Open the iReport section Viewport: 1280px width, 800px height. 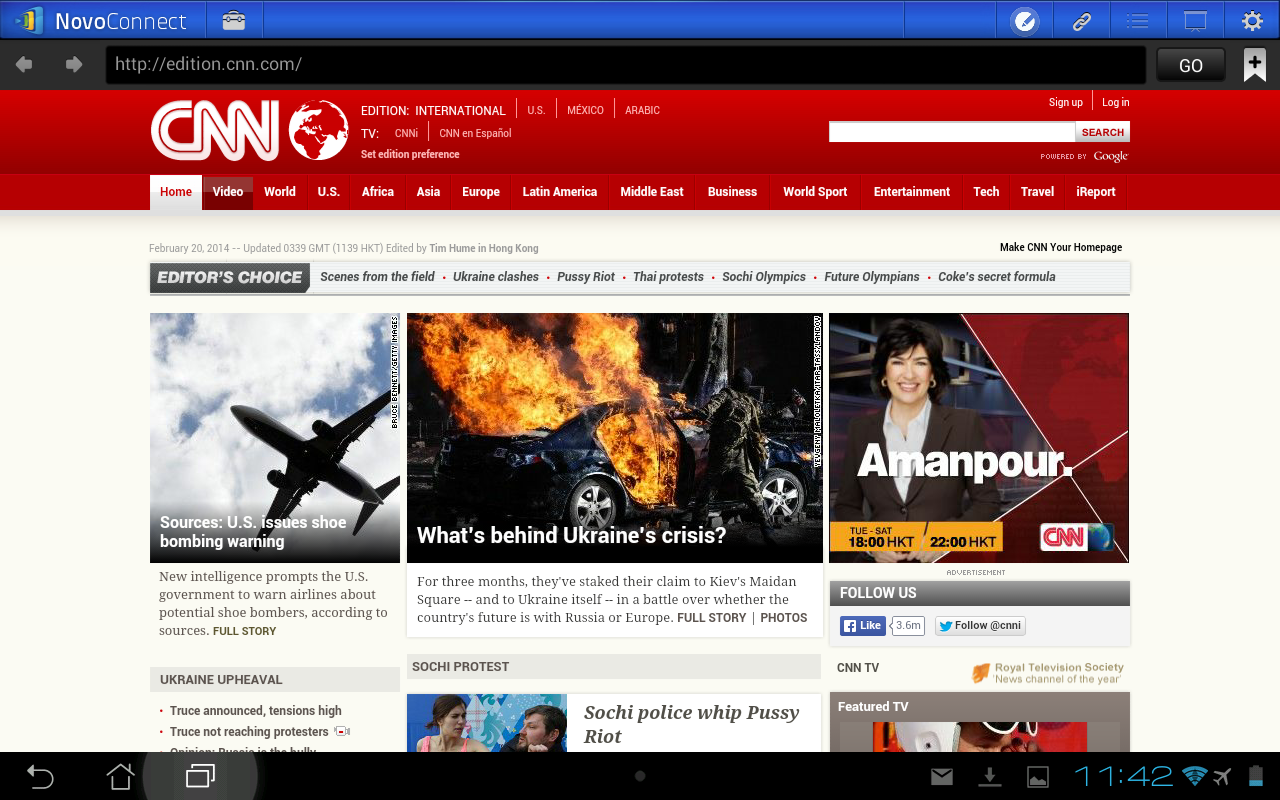pyautogui.click(x=1096, y=192)
